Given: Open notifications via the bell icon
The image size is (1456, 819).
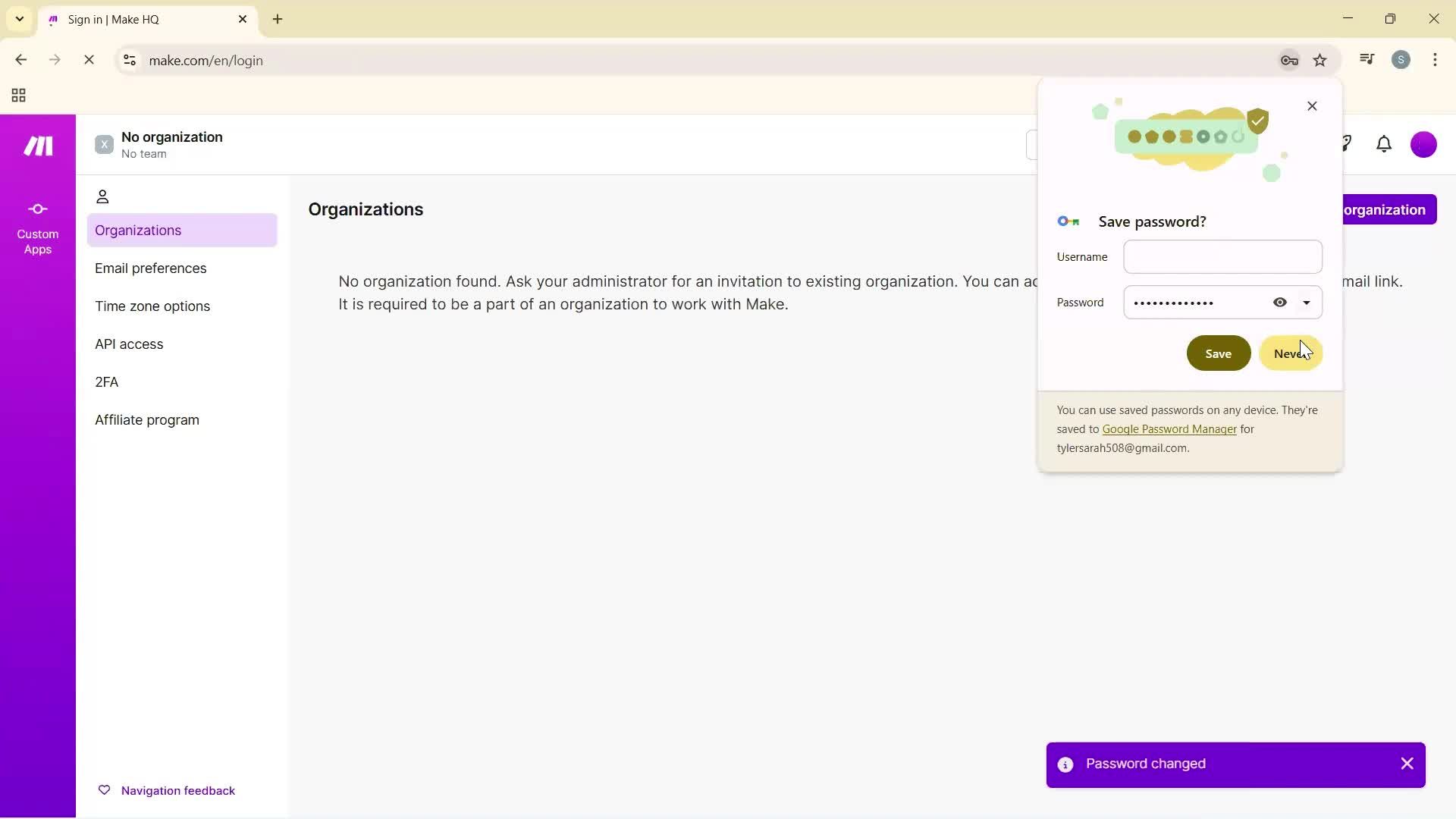Looking at the screenshot, I should (1383, 144).
